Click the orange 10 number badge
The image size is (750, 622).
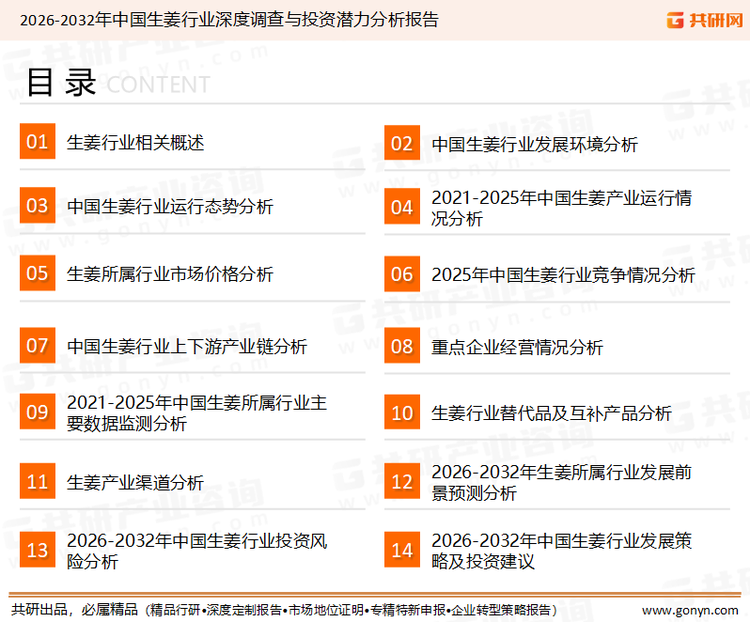402,412
